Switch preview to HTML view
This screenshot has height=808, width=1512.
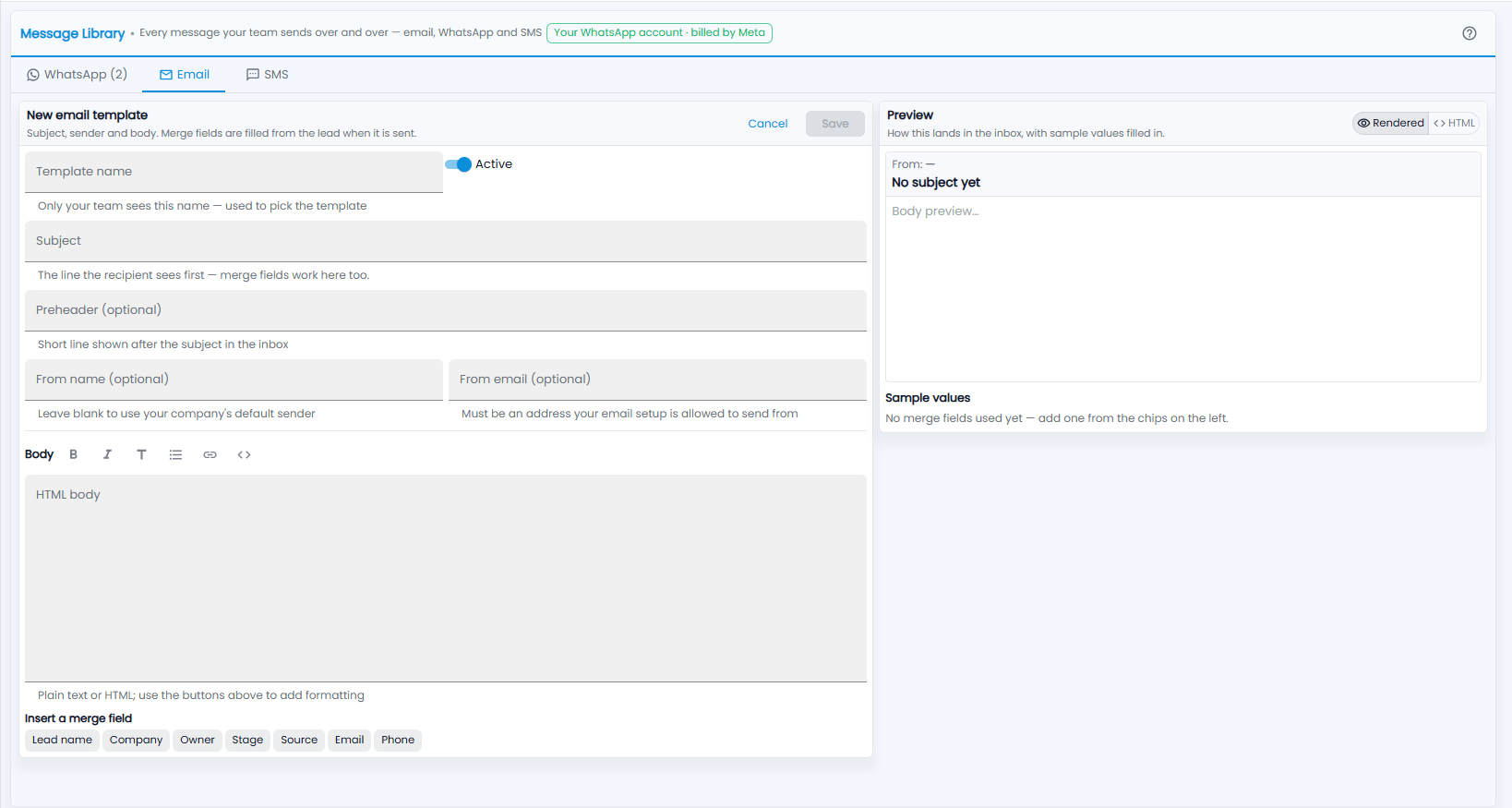pos(1454,123)
